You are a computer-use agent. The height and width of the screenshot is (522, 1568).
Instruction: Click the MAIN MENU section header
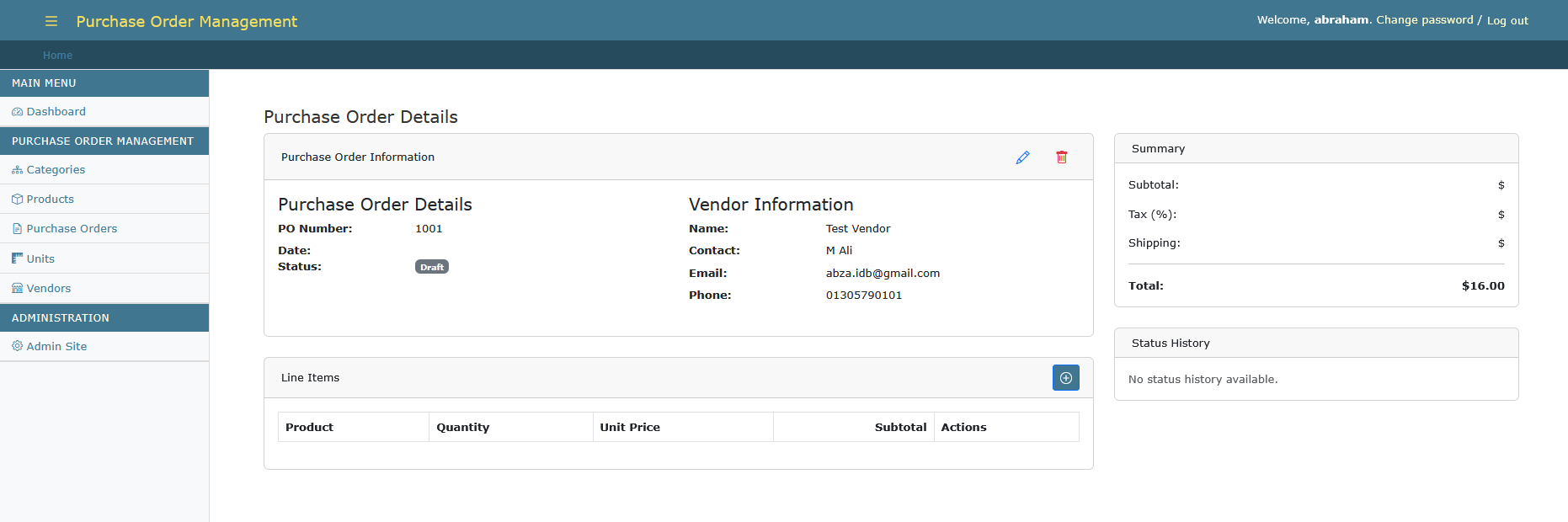(x=104, y=83)
